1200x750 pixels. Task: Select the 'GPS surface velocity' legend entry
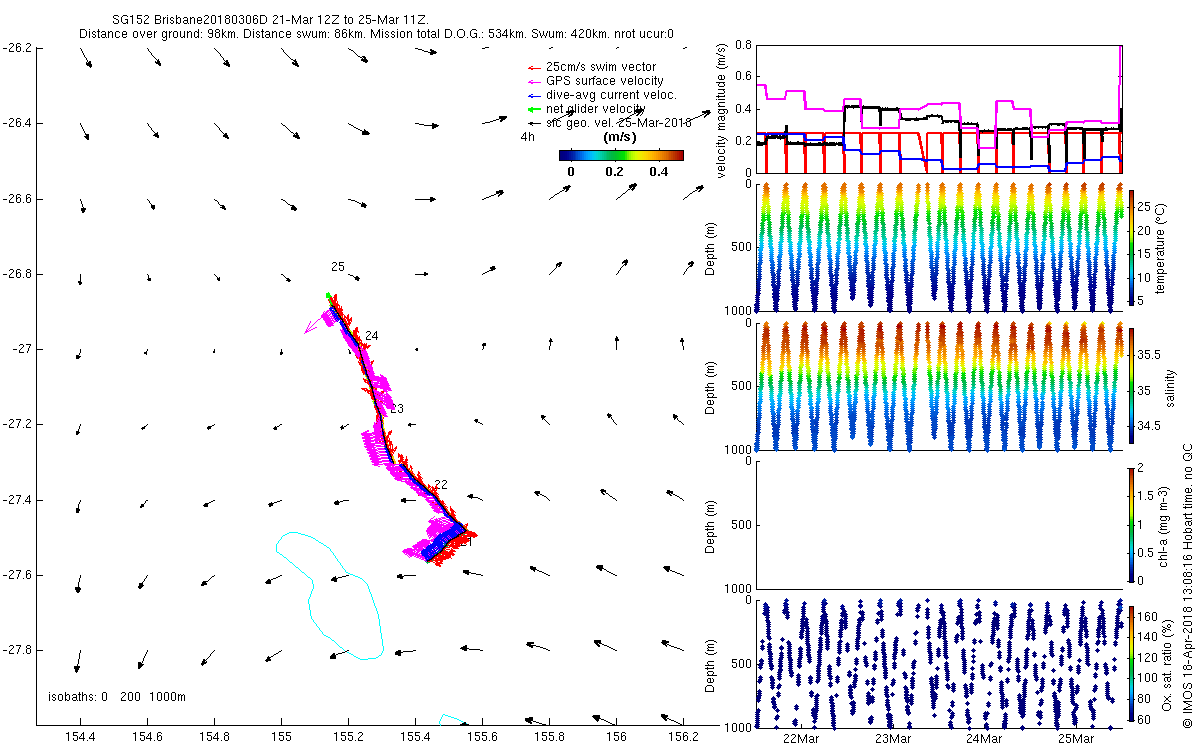(597, 81)
